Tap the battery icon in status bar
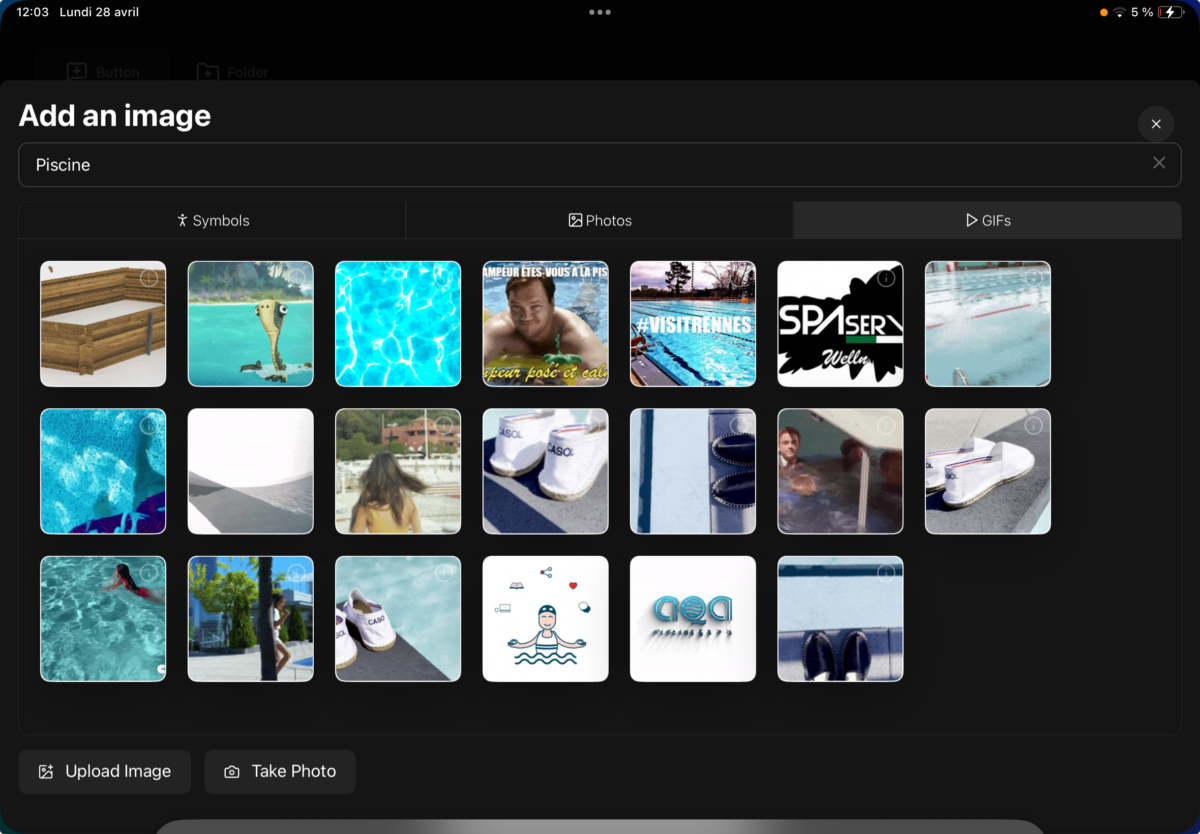The height and width of the screenshot is (834, 1200). [x=1171, y=12]
